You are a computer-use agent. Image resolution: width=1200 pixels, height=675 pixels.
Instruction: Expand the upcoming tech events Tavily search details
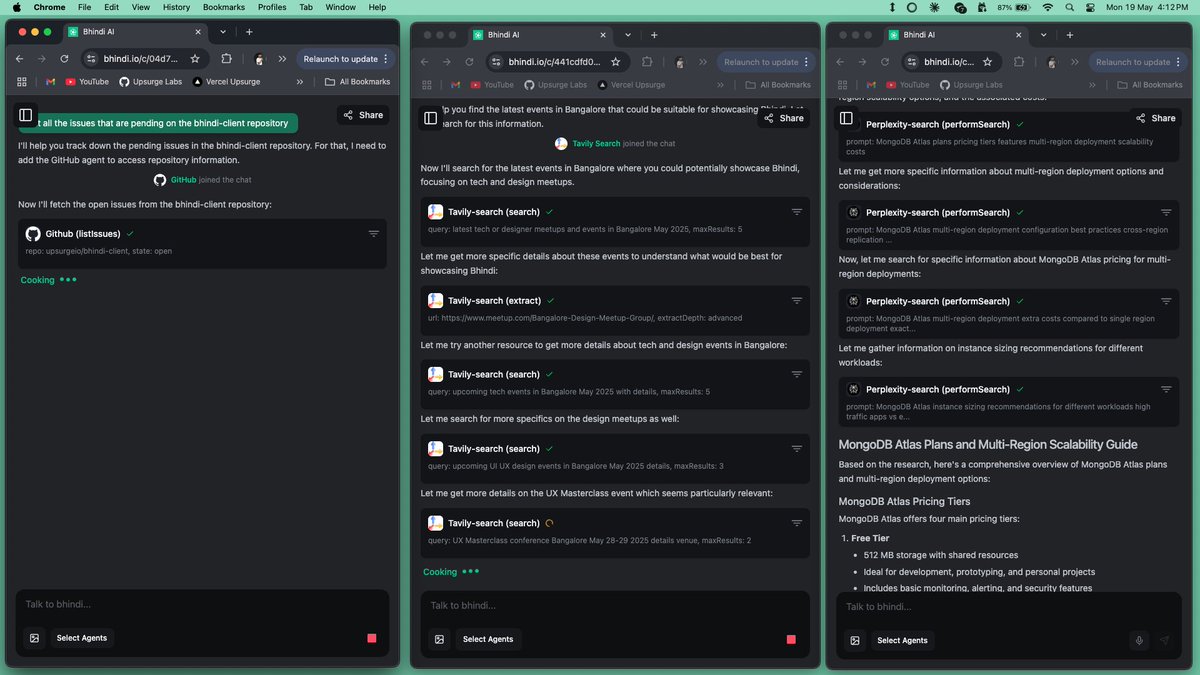(797, 374)
